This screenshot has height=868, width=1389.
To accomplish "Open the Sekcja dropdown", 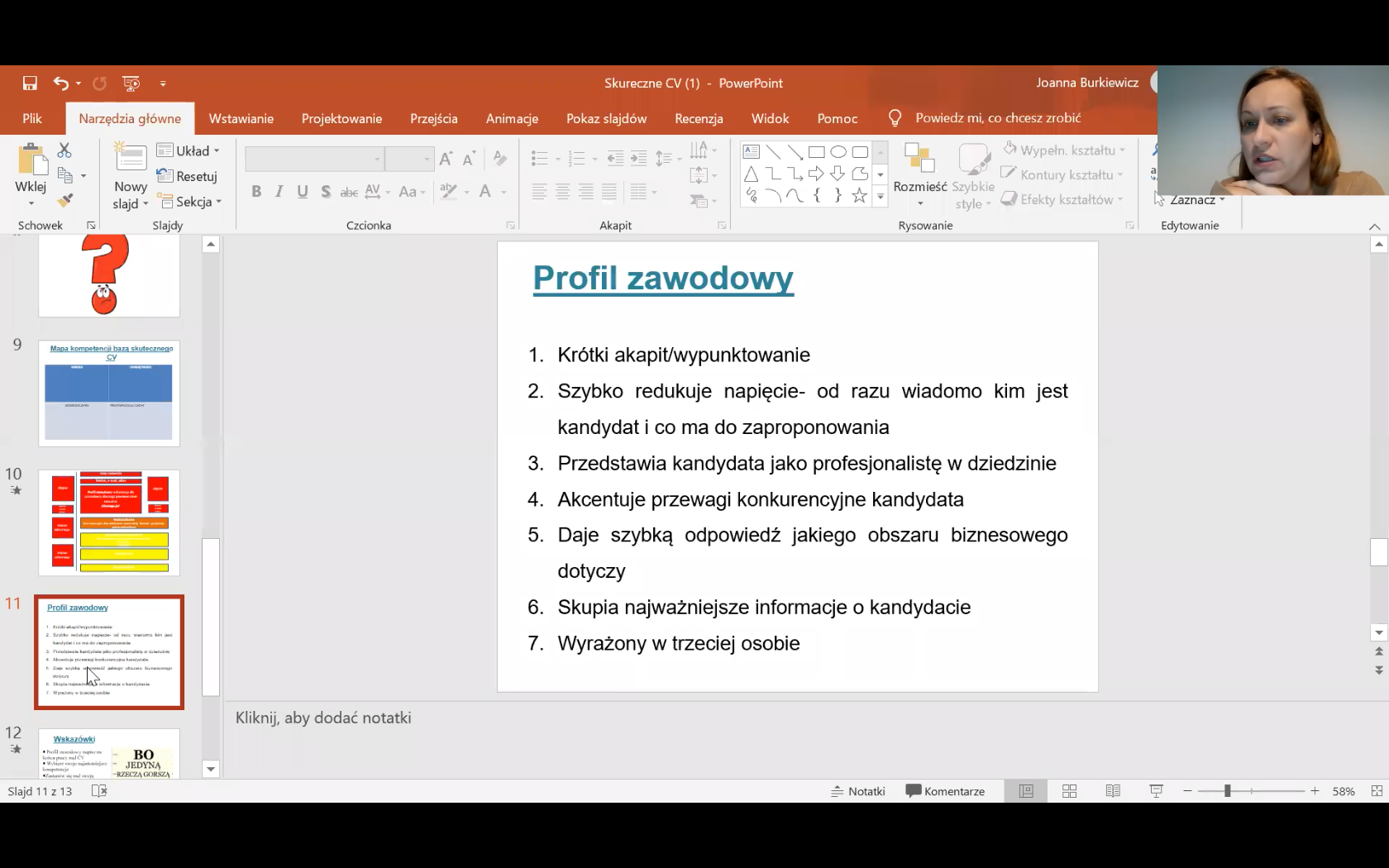I will pos(189,202).
